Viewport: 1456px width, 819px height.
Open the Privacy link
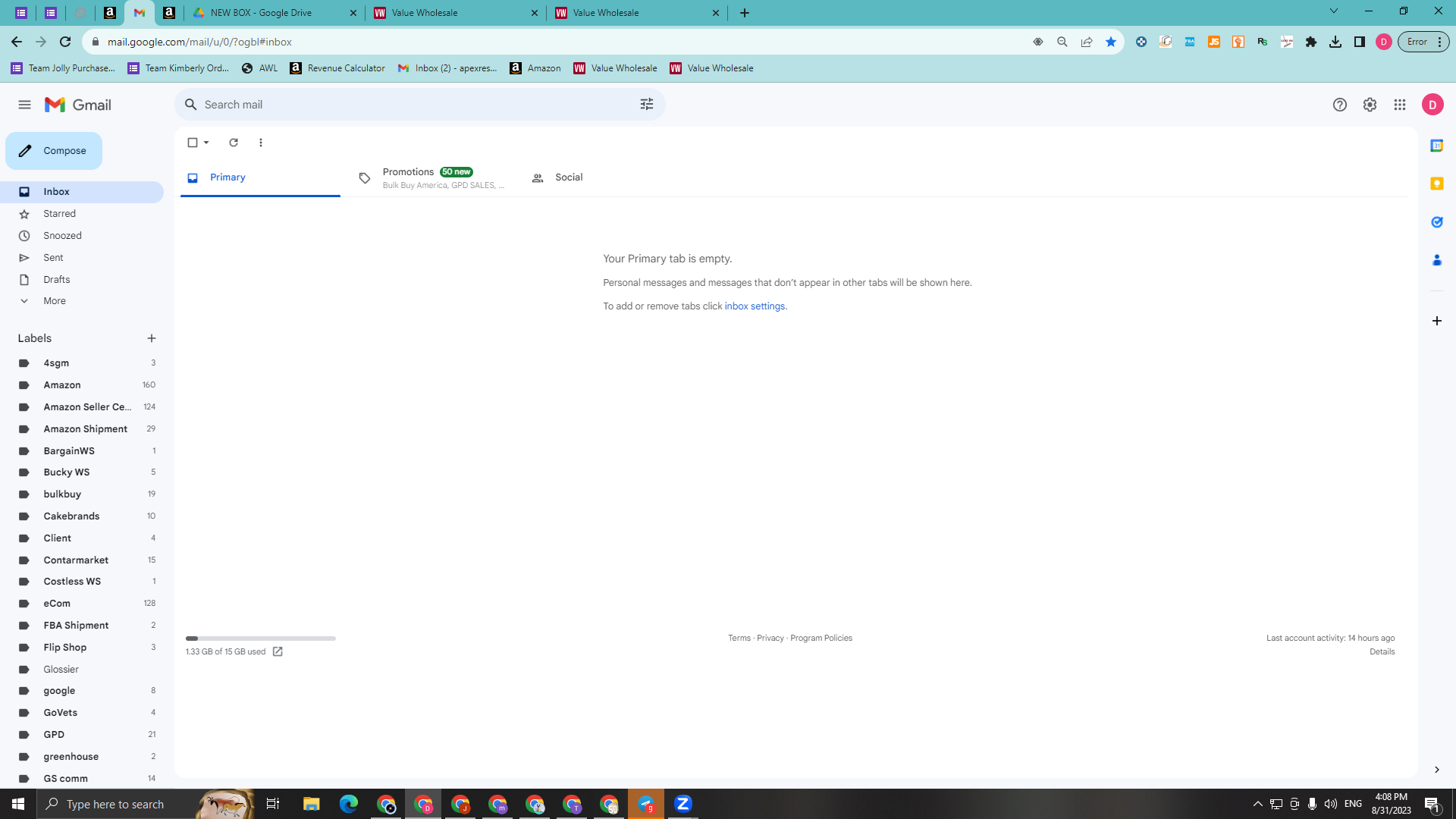(x=770, y=639)
